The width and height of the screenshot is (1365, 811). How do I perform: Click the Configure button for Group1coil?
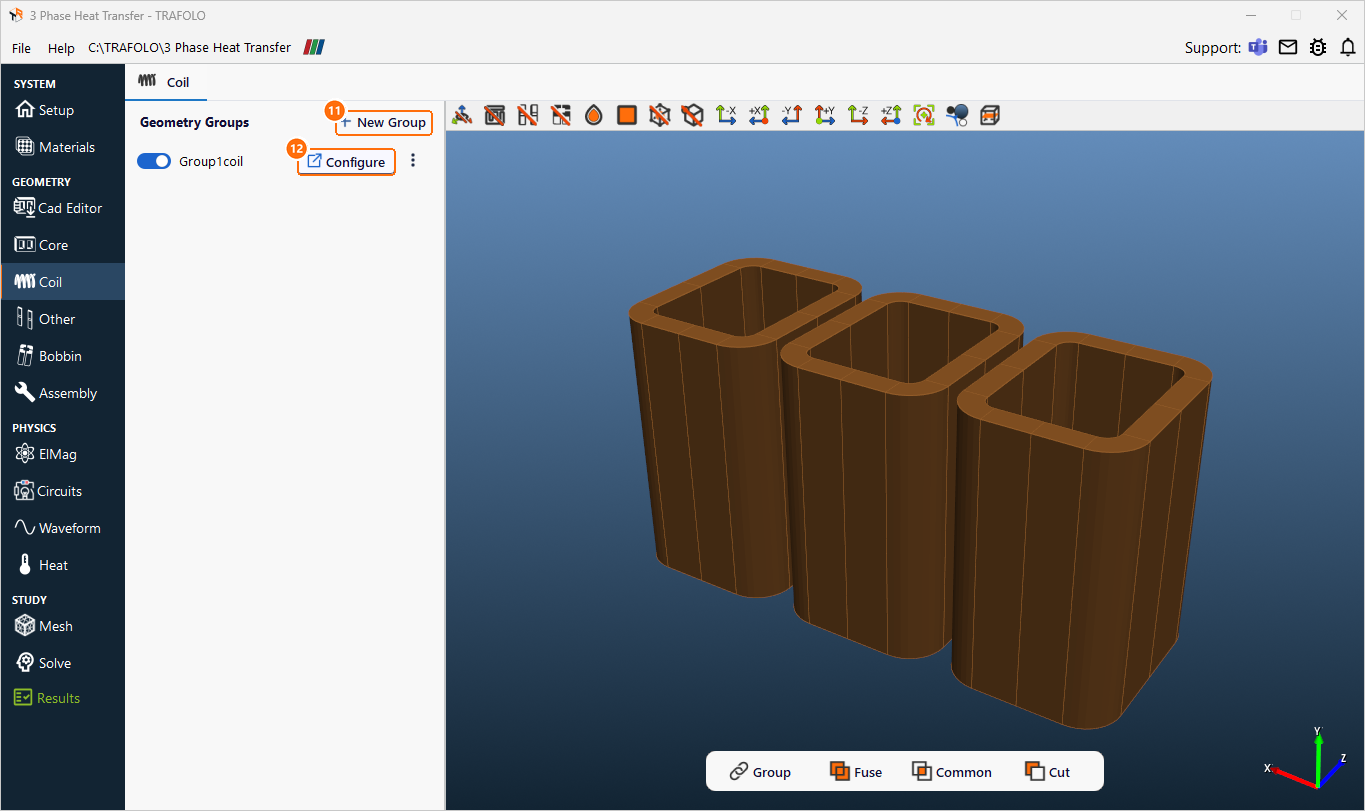pos(346,162)
